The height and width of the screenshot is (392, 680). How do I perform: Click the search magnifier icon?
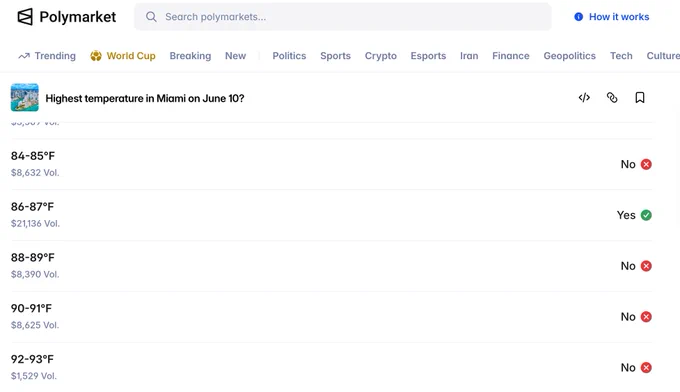[151, 17]
